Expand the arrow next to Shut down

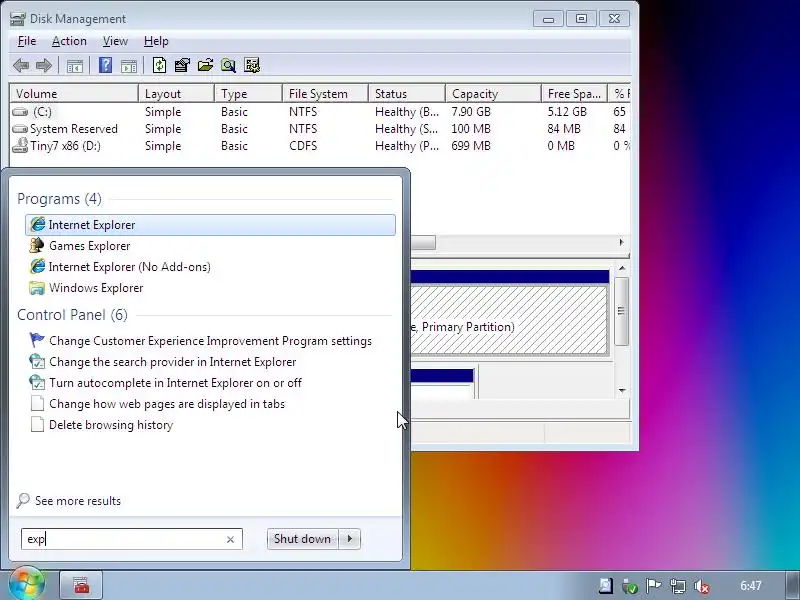point(349,539)
